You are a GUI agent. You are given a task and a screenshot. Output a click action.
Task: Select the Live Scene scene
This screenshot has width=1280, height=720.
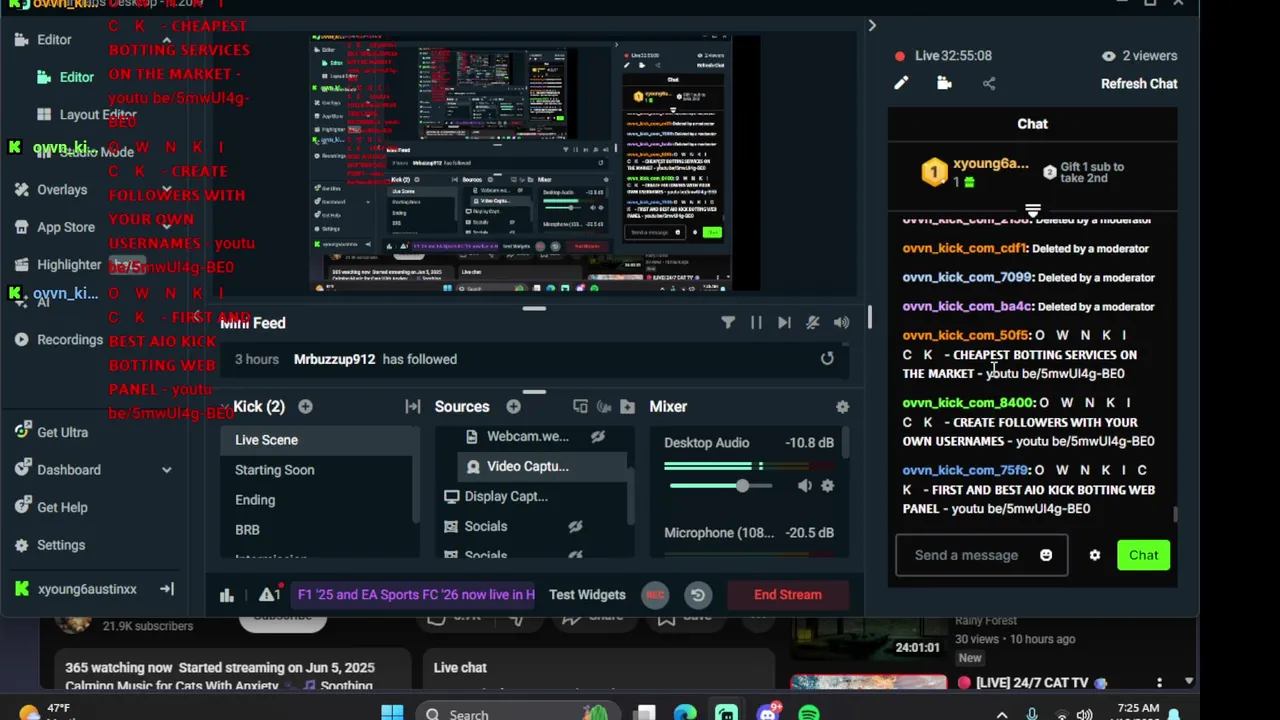[318, 440]
